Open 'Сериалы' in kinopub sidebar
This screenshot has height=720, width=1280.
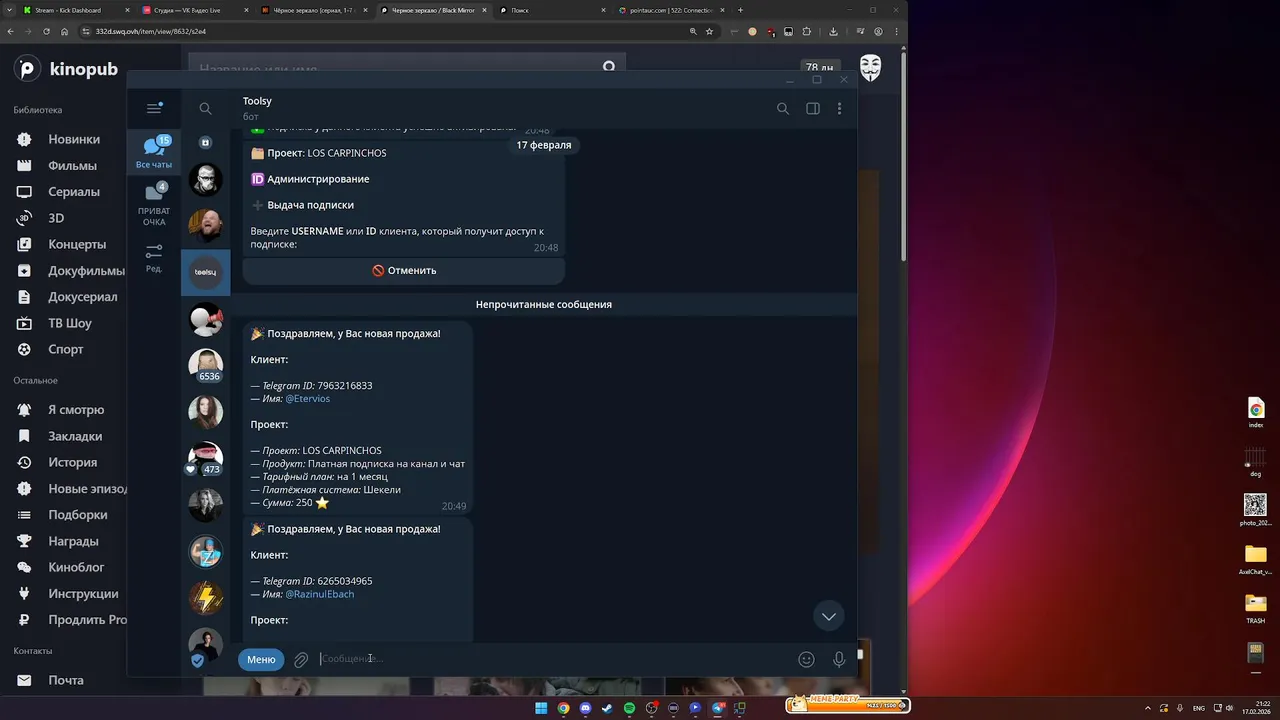[74, 192]
